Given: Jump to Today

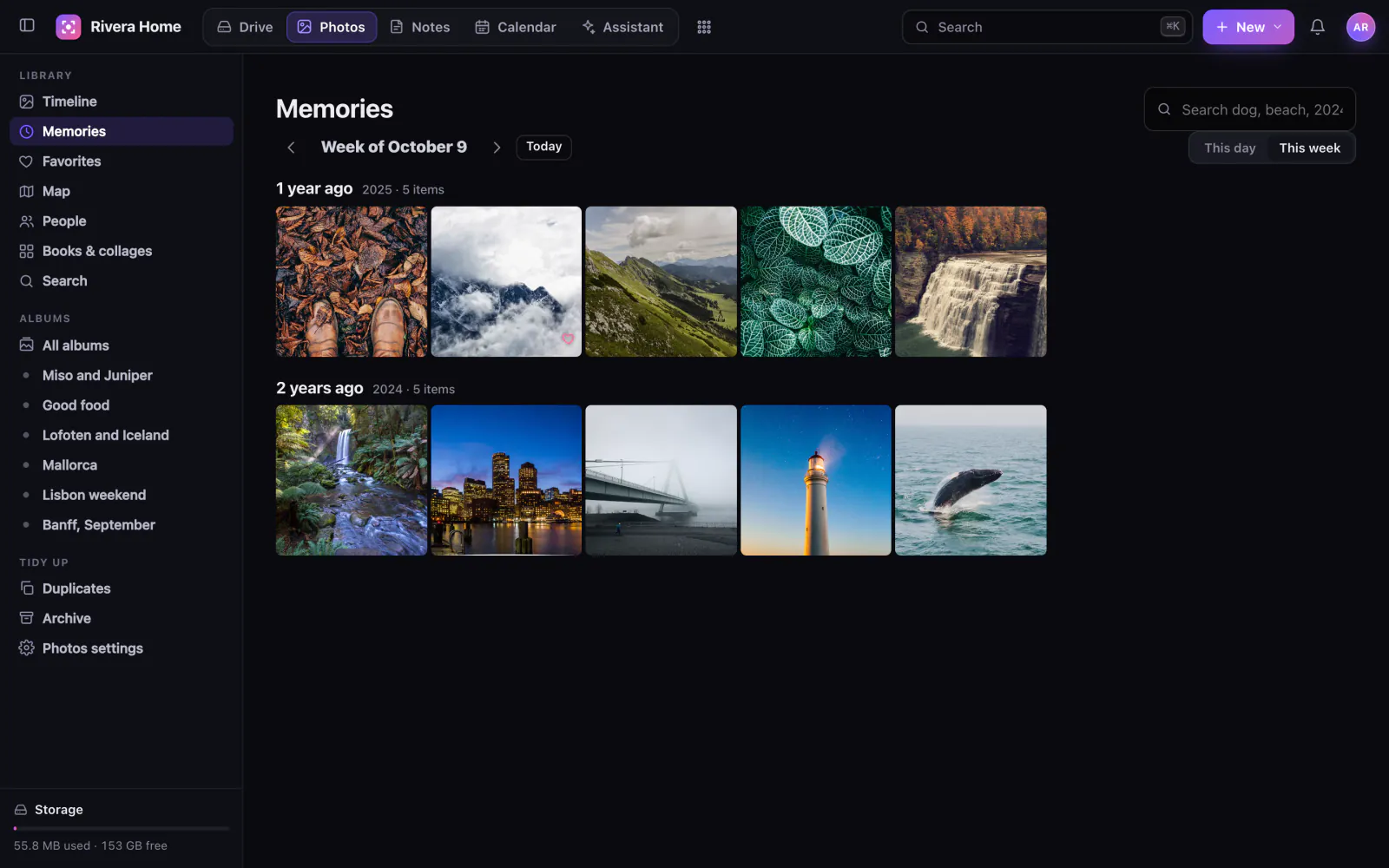Looking at the screenshot, I should (543, 147).
